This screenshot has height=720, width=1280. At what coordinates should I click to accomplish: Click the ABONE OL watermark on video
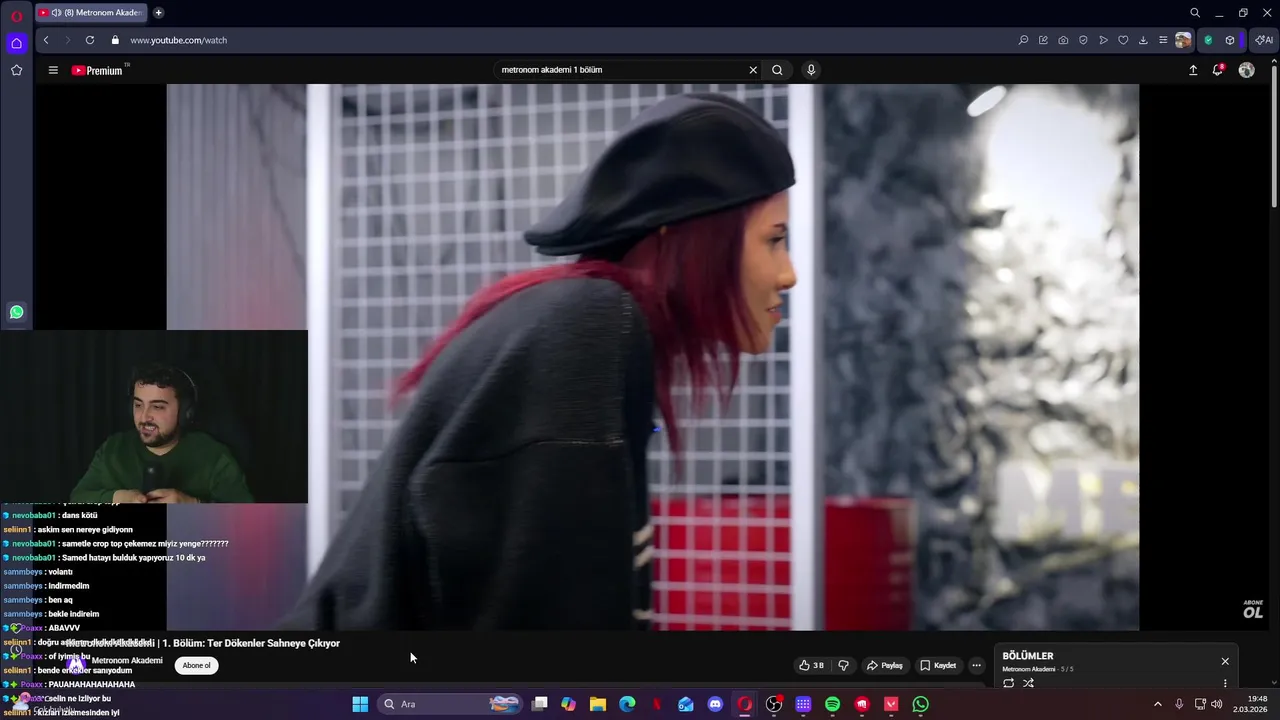tap(1253, 609)
